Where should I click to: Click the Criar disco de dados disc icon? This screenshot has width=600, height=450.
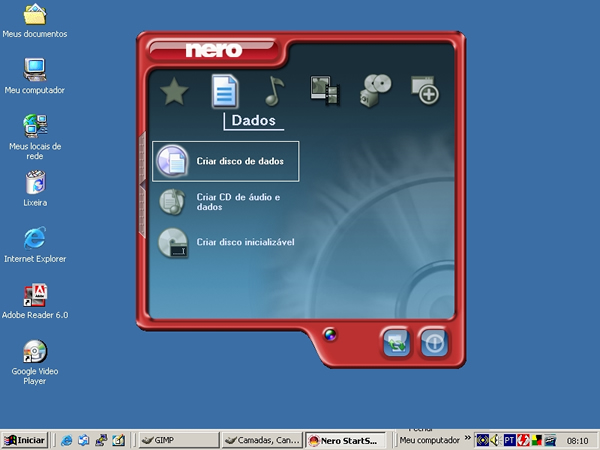point(172,161)
